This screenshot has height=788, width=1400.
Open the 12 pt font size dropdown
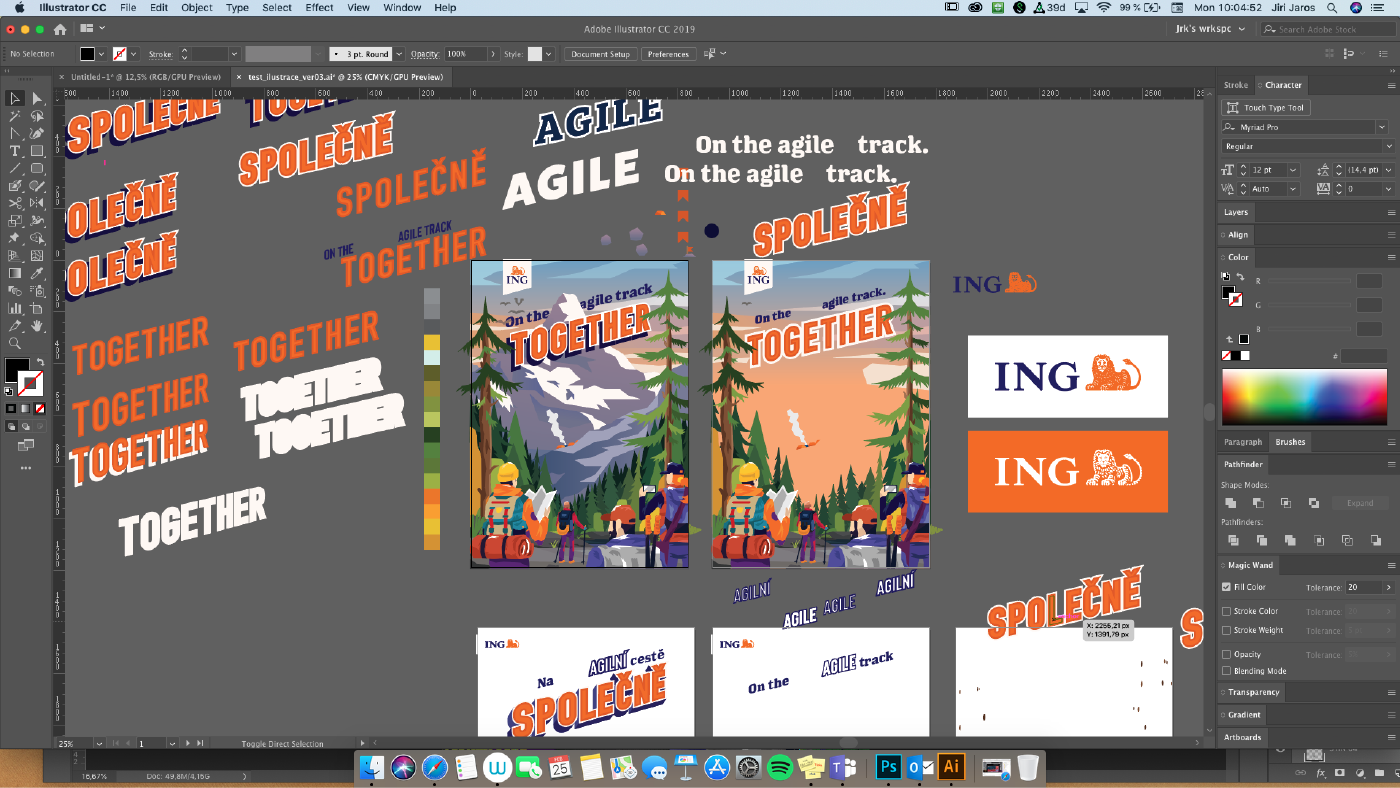pyautogui.click(x=1293, y=170)
